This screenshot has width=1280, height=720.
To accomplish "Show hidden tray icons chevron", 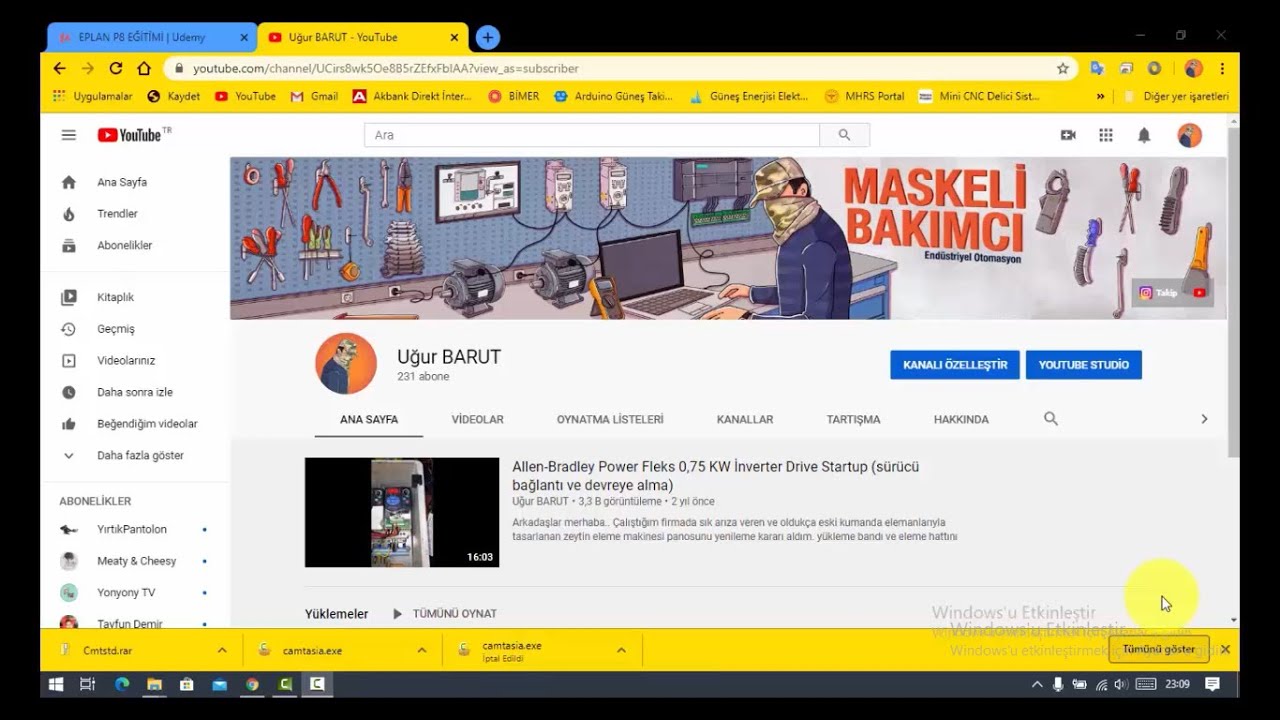I will pos(1037,684).
